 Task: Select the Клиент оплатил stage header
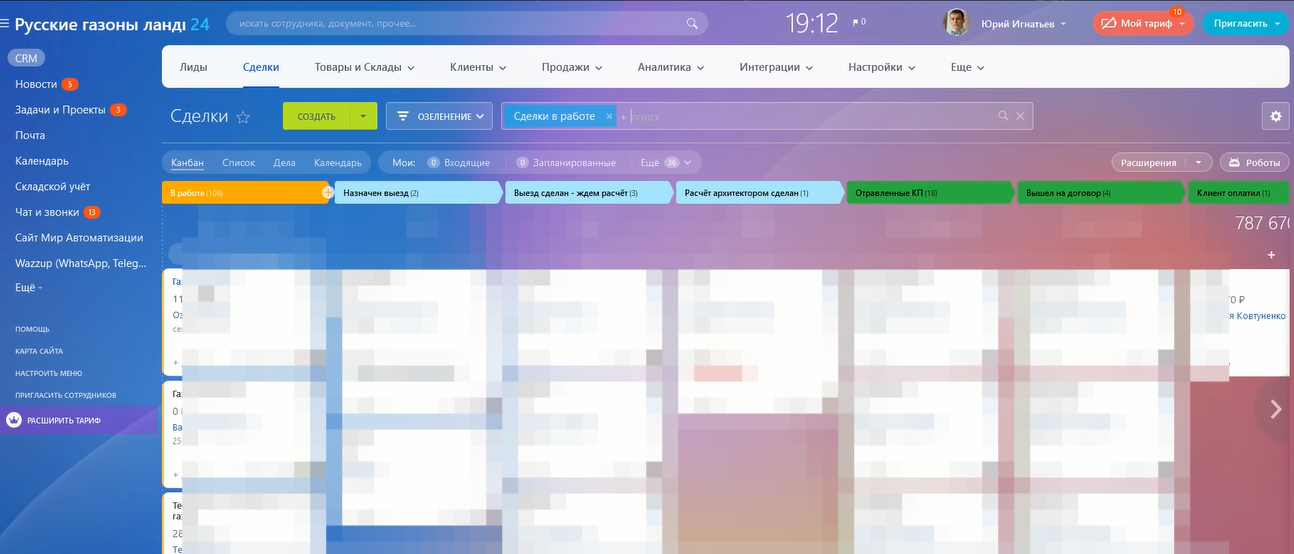(x=1240, y=192)
